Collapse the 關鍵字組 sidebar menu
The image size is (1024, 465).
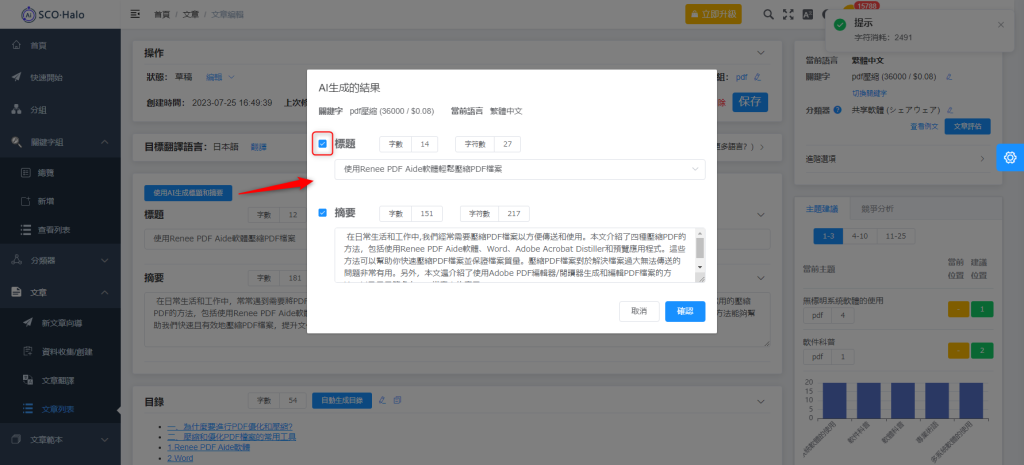[x=104, y=141]
